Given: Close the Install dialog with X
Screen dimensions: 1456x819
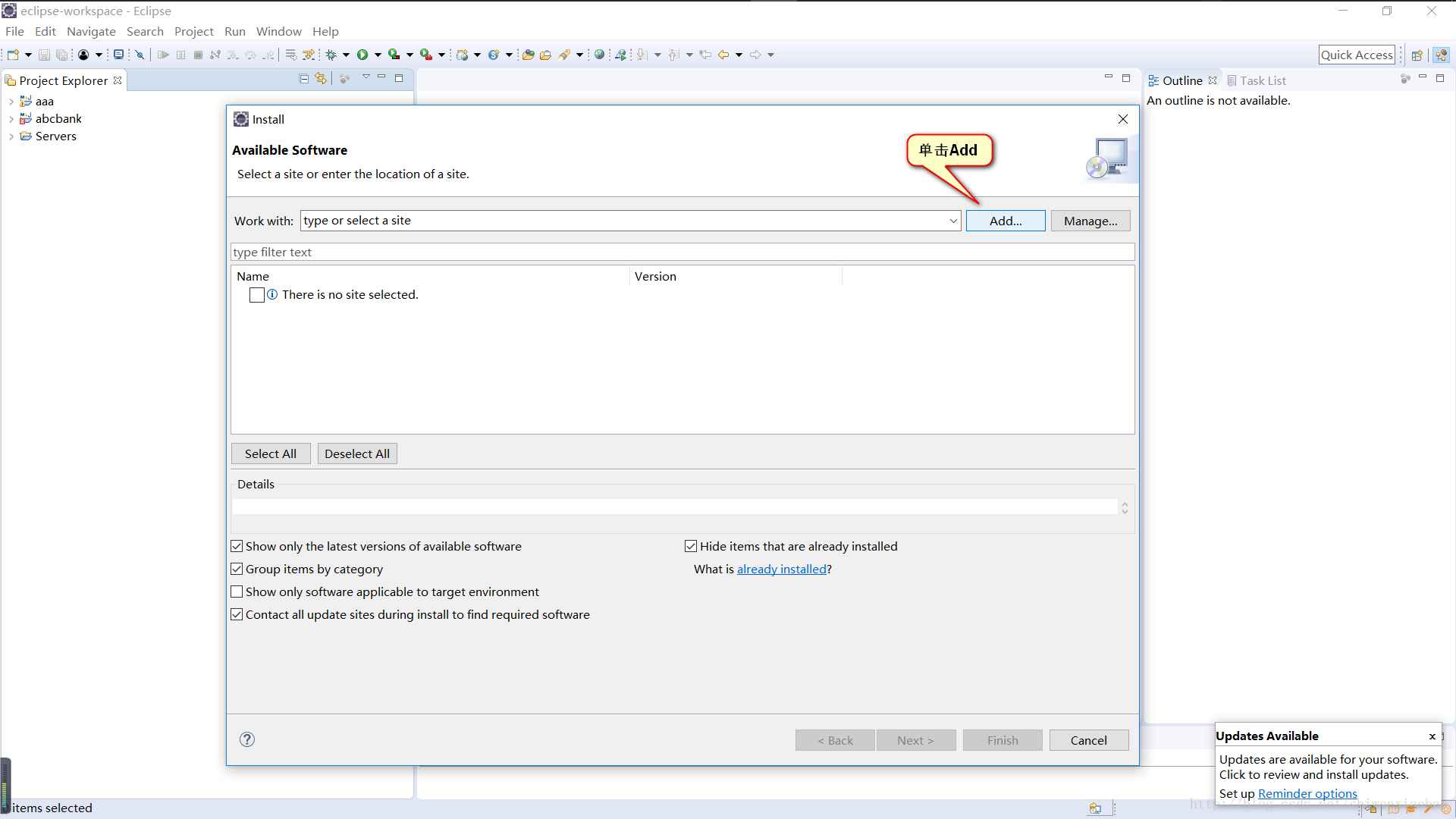Looking at the screenshot, I should coord(1123,119).
